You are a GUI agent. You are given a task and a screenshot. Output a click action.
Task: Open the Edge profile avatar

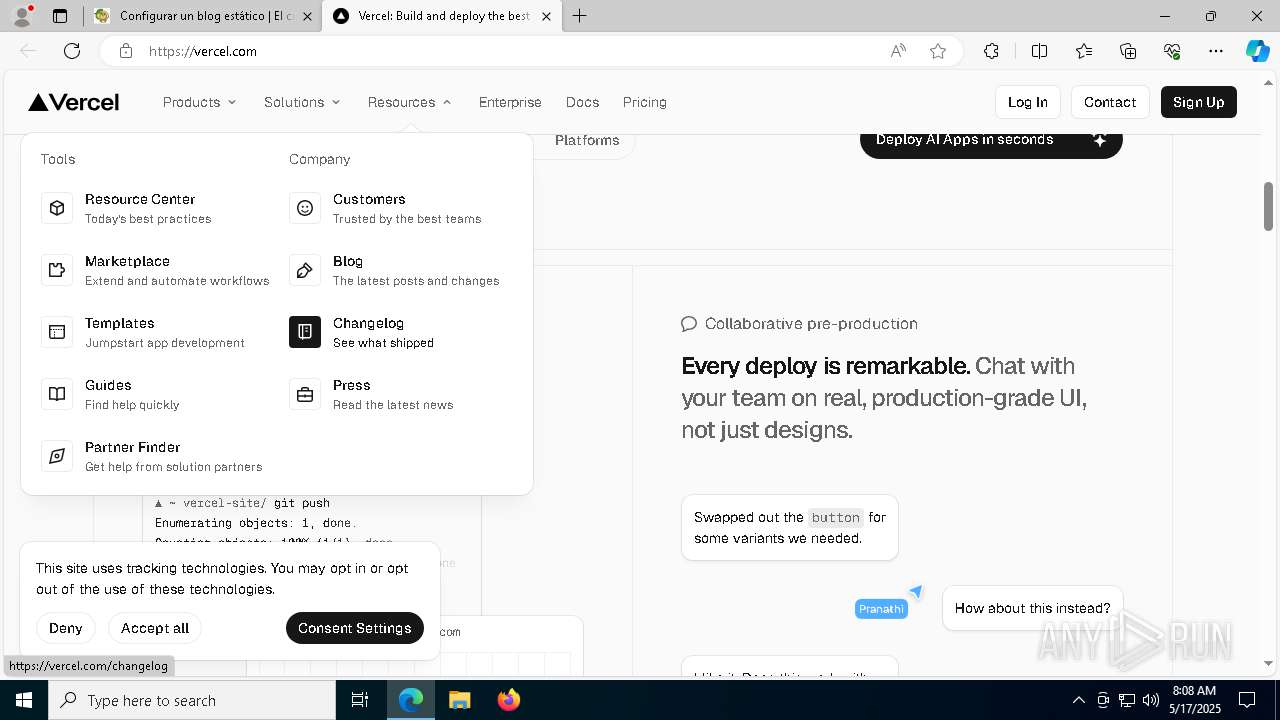pos(22,16)
